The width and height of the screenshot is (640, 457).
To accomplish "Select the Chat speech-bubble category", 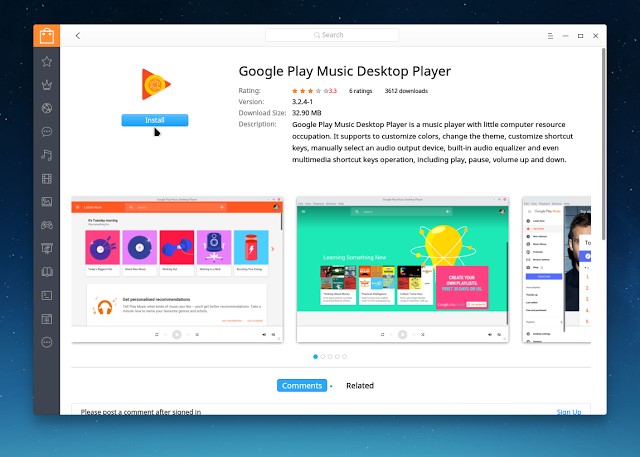I will pos(46,131).
